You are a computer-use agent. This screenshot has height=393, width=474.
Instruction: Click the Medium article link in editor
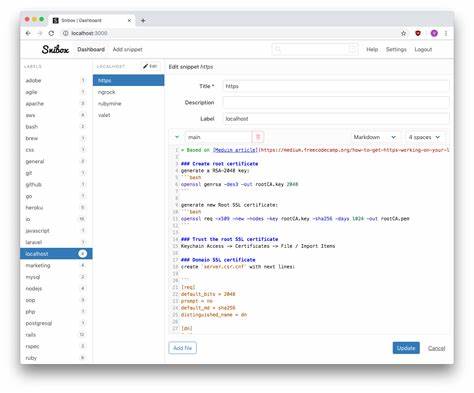[235, 150]
